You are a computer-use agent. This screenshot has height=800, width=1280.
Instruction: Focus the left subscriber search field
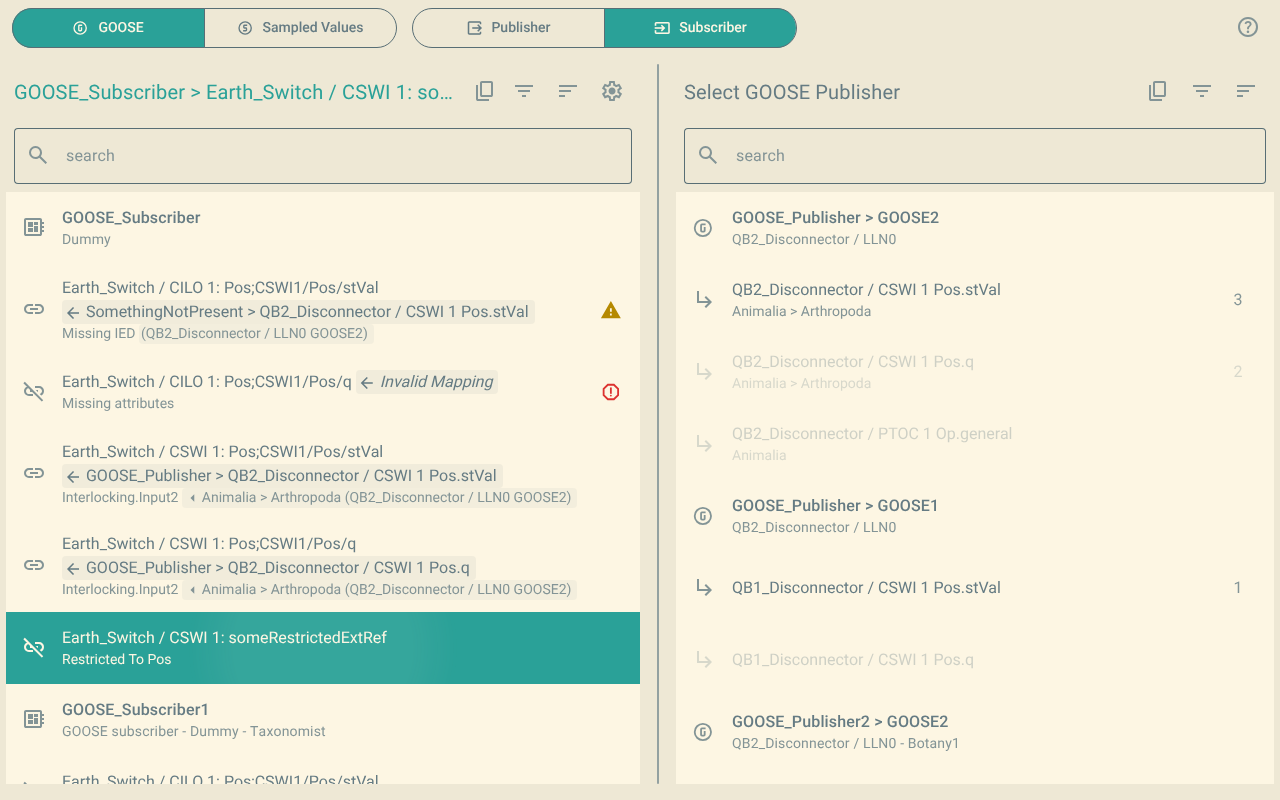click(x=323, y=156)
